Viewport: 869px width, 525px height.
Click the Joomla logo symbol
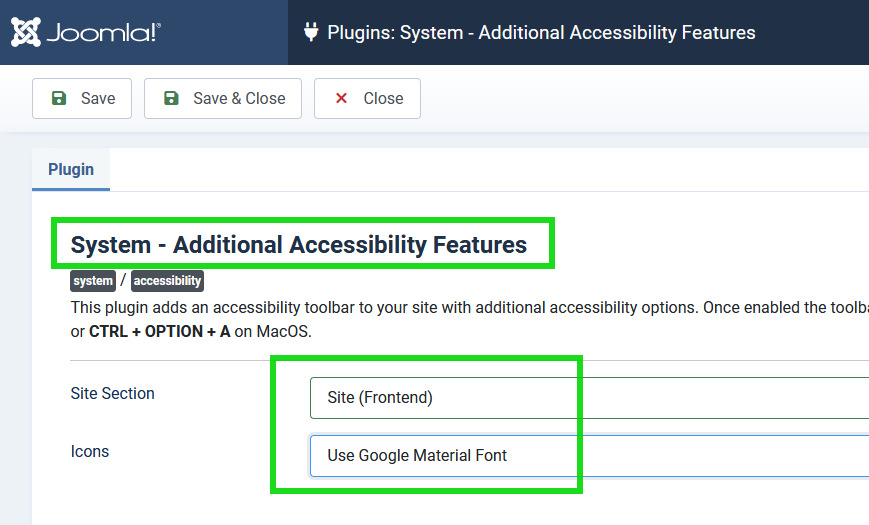[27, 32]
